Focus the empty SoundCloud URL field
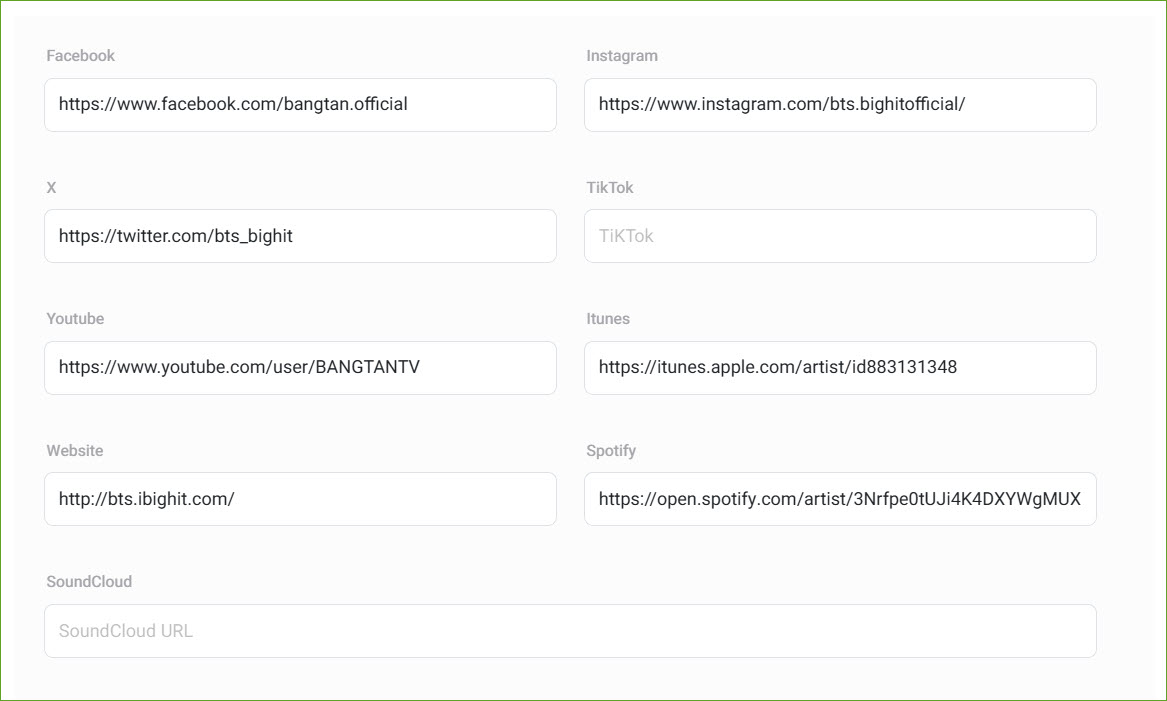The height and width of the screenshot is (701, 1167). (x=570, y=631)
